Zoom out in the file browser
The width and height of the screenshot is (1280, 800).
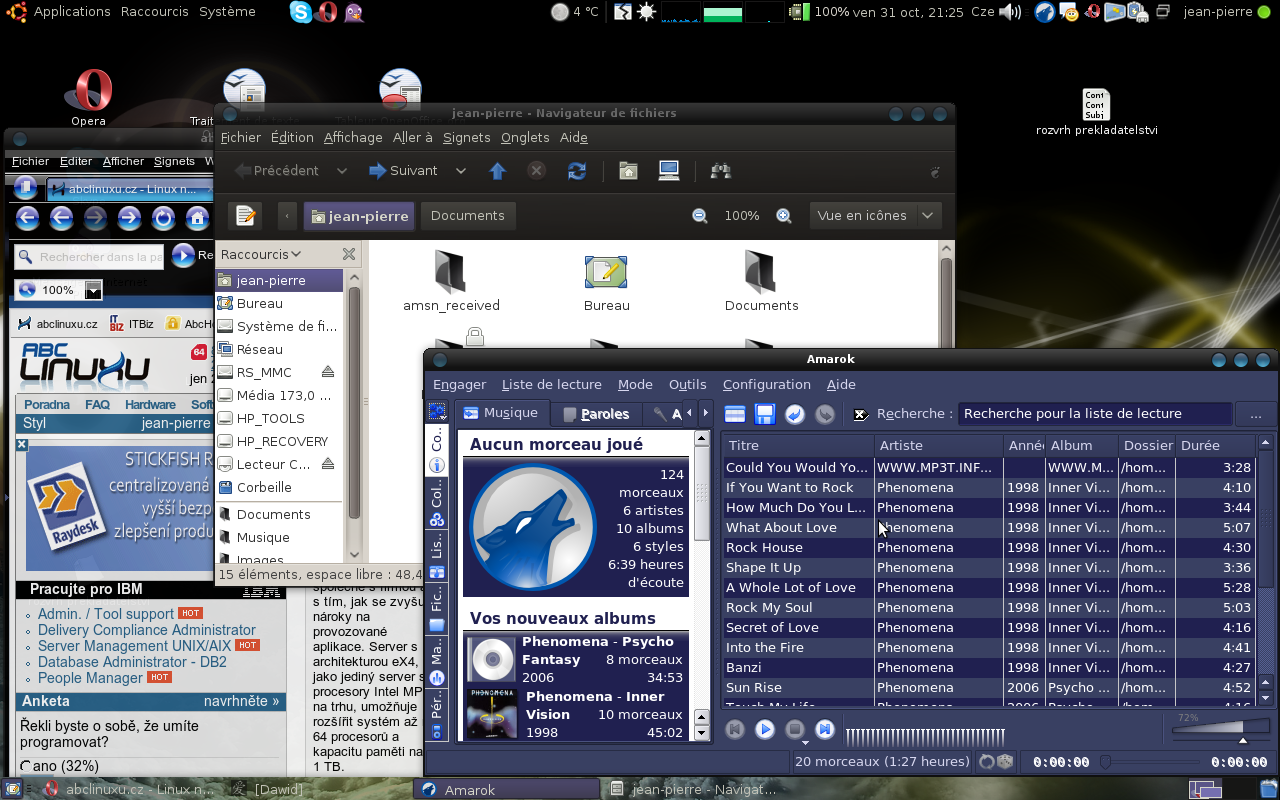point(700,215)
